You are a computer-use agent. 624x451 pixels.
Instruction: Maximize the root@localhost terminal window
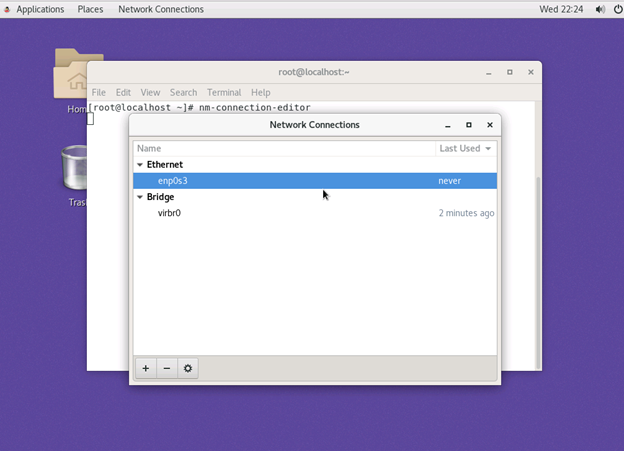pyautogui.click(x=510, y=72)
